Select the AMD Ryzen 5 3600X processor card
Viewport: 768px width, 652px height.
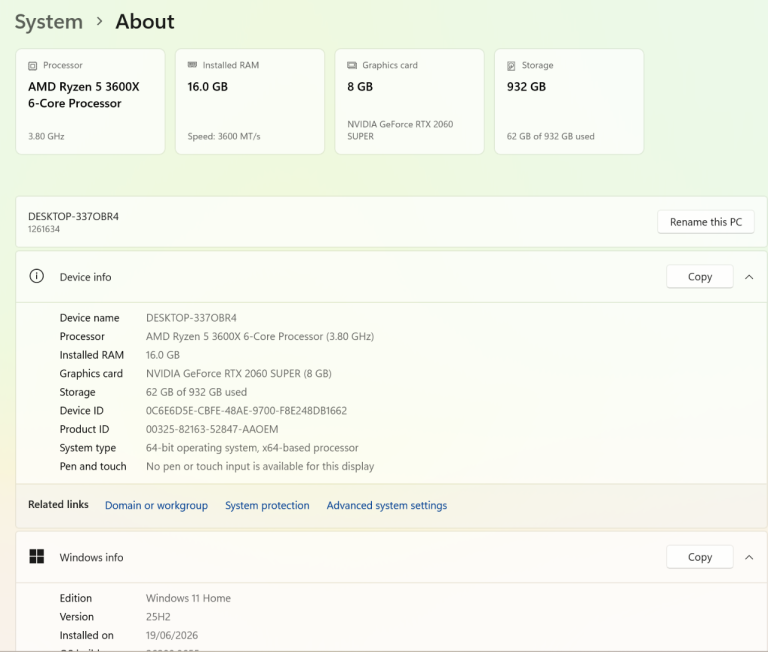[90, 101]
